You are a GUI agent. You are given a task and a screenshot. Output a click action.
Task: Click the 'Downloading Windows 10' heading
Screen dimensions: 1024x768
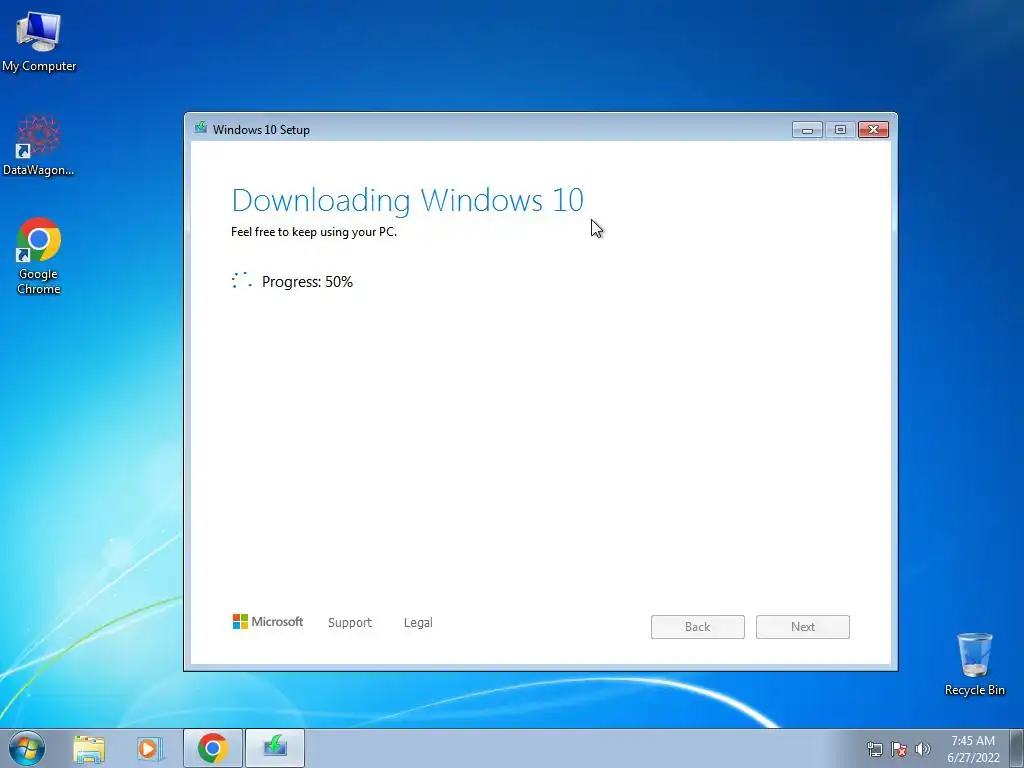[x=408, y=200]
